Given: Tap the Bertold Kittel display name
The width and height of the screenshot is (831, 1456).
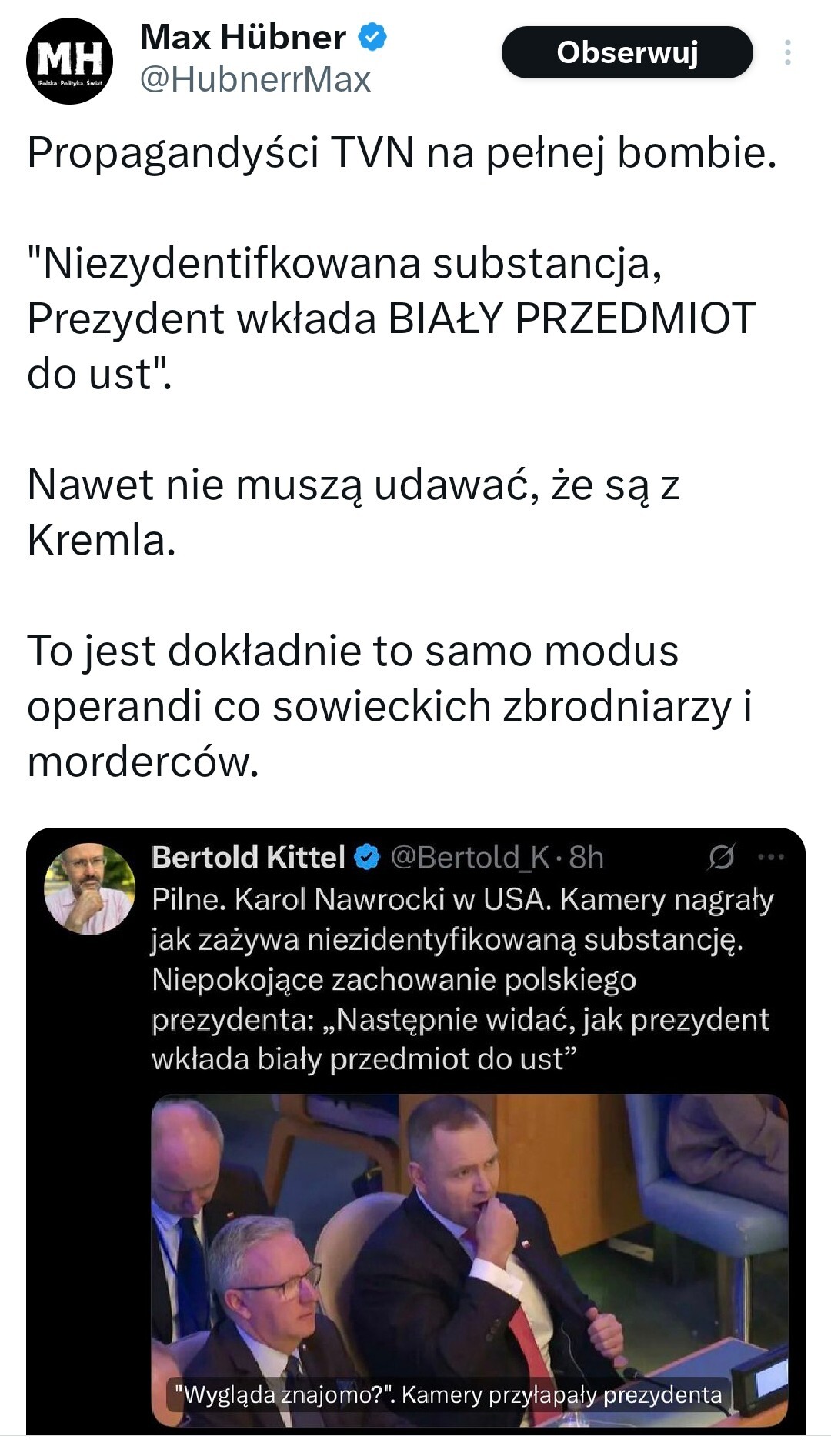Looking at the screenshot, I should pyautogui.click(x=249, y=857).
